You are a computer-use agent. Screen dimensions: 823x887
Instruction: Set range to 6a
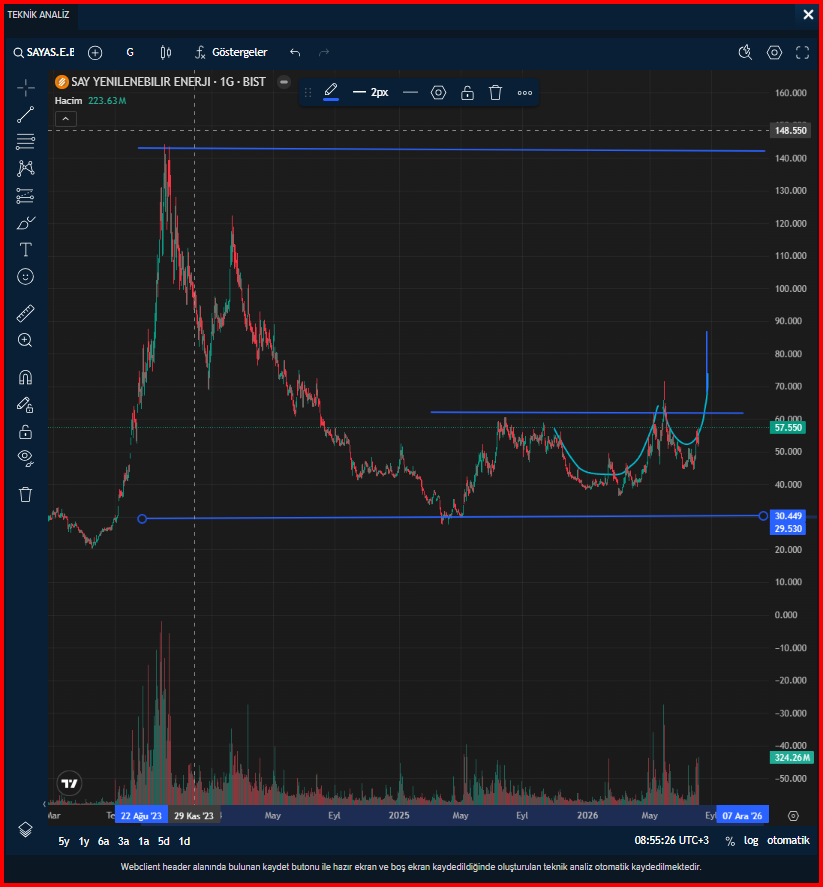pyautogui.click(x=103, y=841)
